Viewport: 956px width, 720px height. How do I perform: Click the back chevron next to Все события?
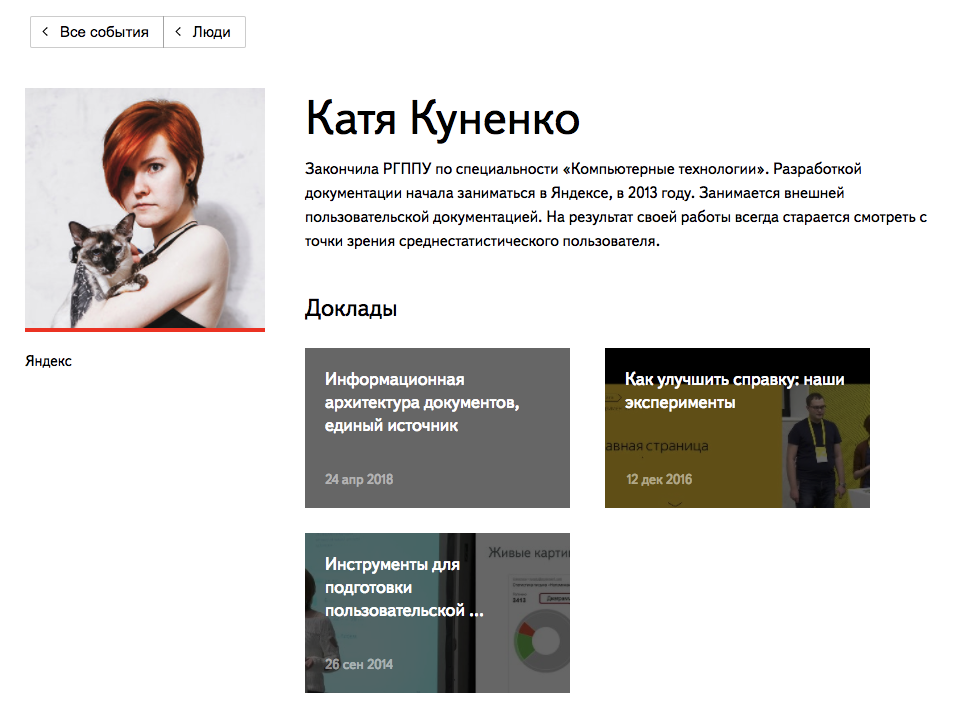point(45,32)
